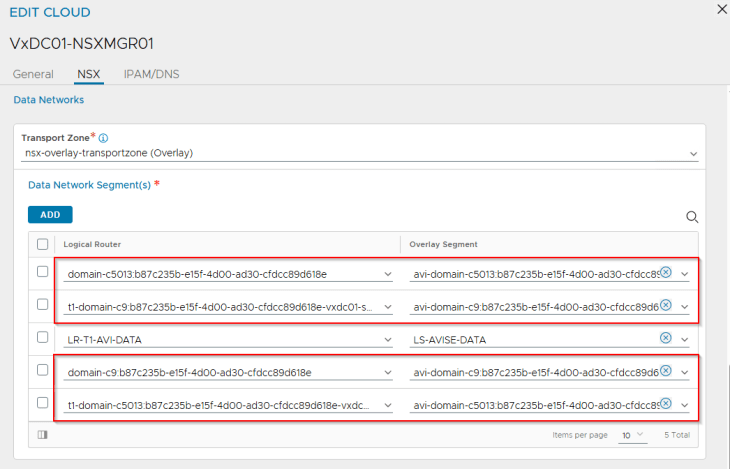Open search for data network segments
Viewport: 730px width, 469px height.
(x=692, y=216)
